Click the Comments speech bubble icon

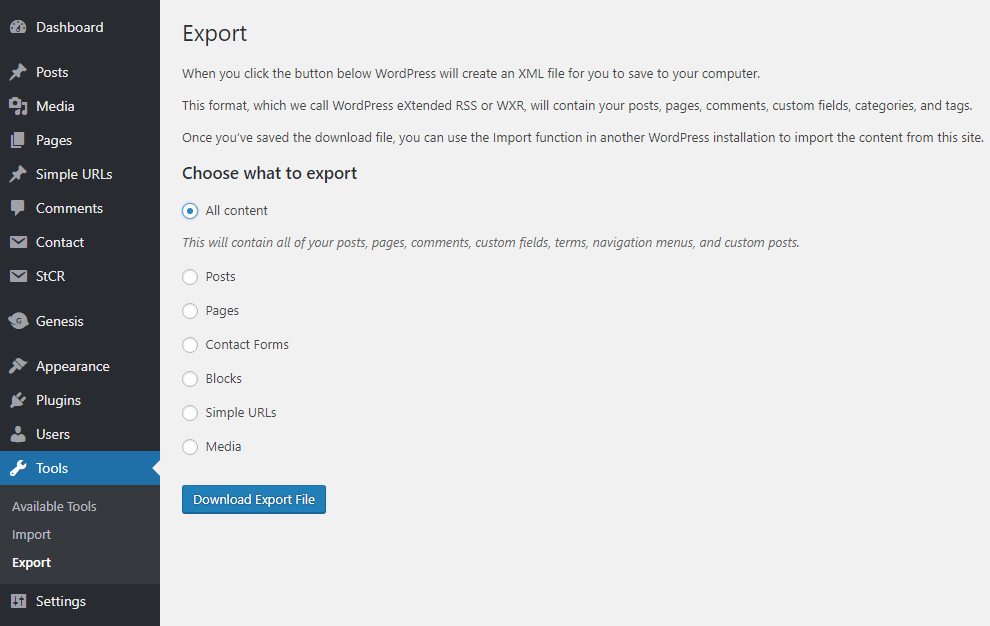18,208
